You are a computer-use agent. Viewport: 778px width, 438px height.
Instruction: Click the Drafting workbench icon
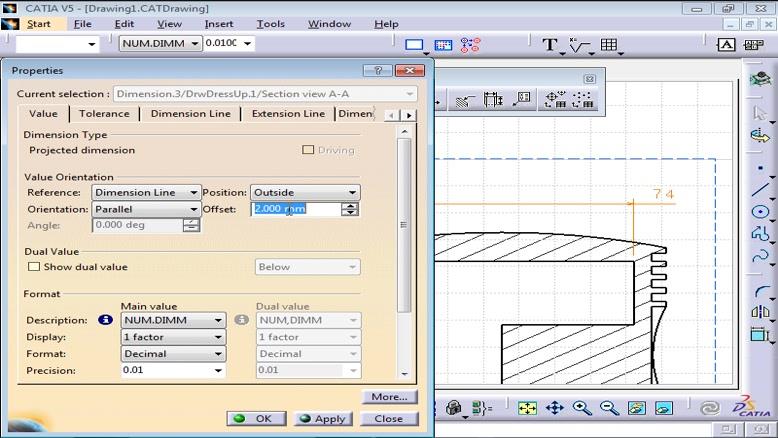(760, 79)
